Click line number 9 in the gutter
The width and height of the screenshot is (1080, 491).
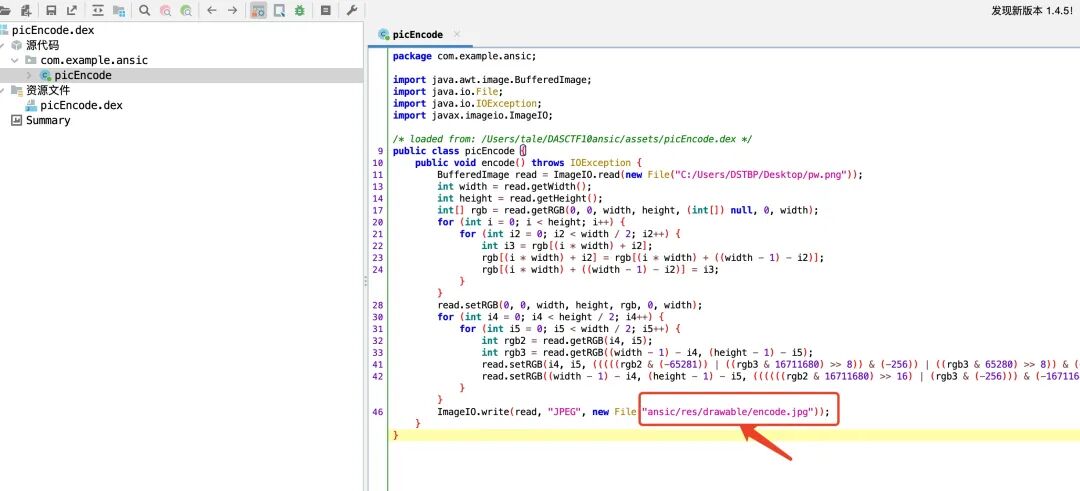[380, 151]
